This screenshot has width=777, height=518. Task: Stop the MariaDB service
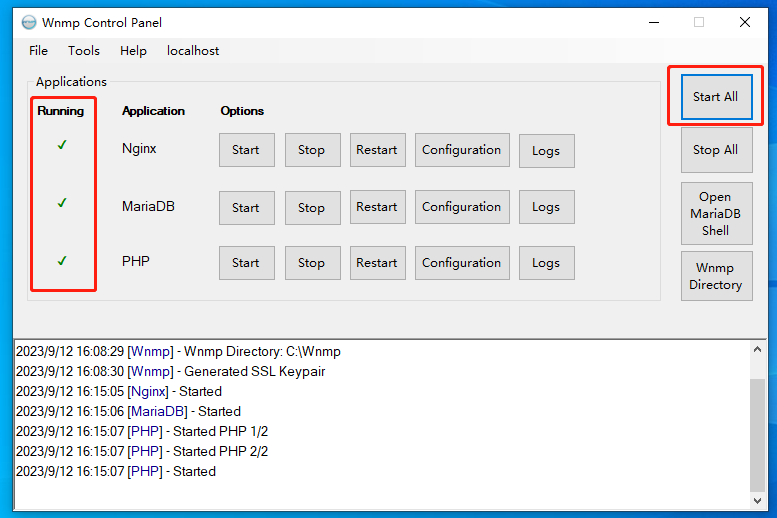[312, 208]
